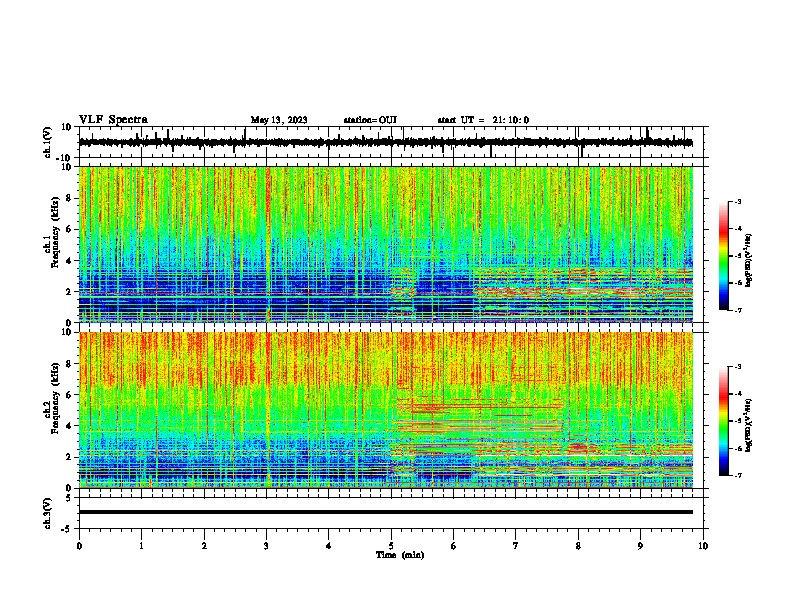Click the "start UT = 21:10:0" header text

[x=483, y=120]
